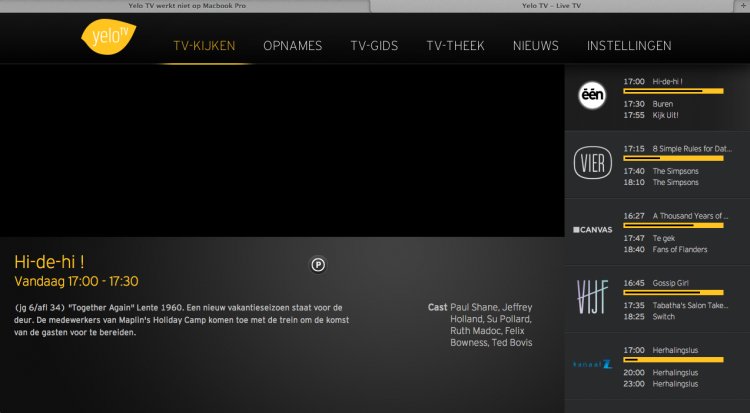The width and height of the screenshot is (750, 413).
Task: Open the TV-GIDS menu
Action: pos(374,46)
